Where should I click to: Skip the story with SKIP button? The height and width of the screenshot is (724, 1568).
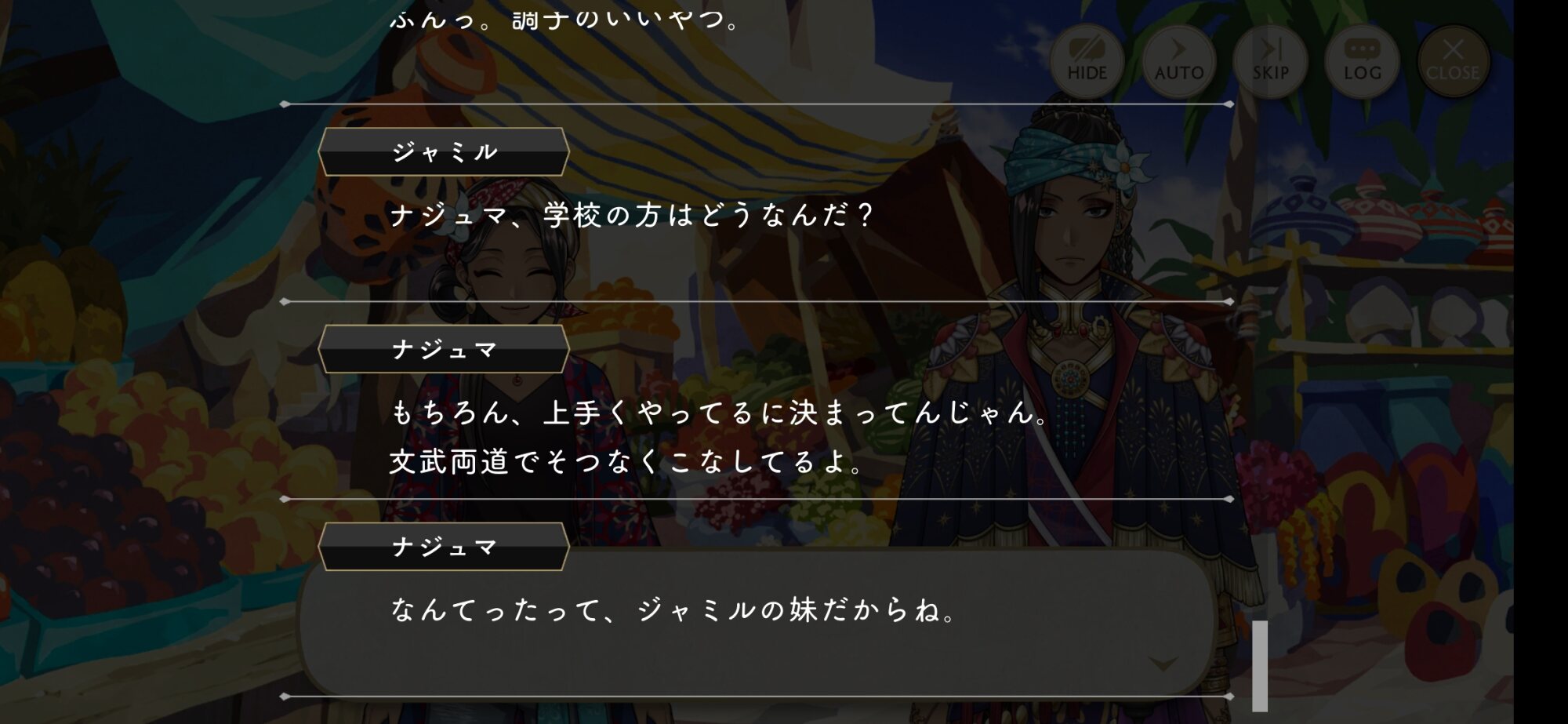click(x=1270, y=60)
